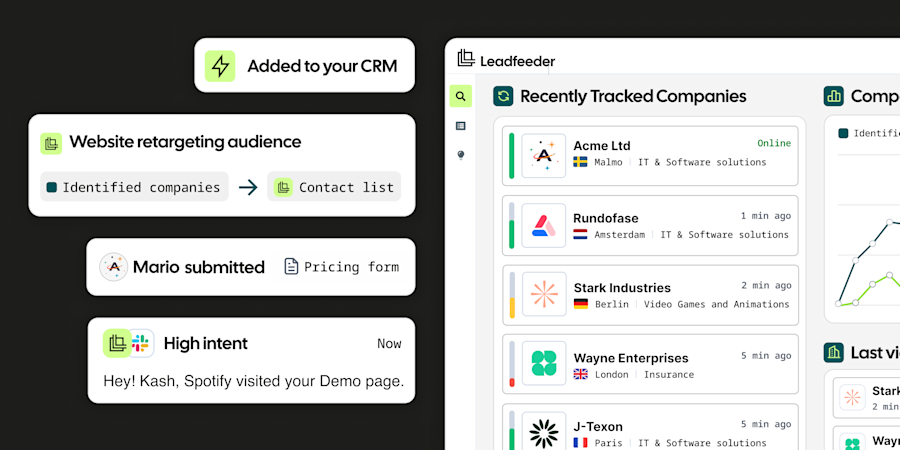The width and height of the screenshot is (900, 450).
Task: Click the Leadfeeder logo icon in header
Action: click(x=466, y=58)
